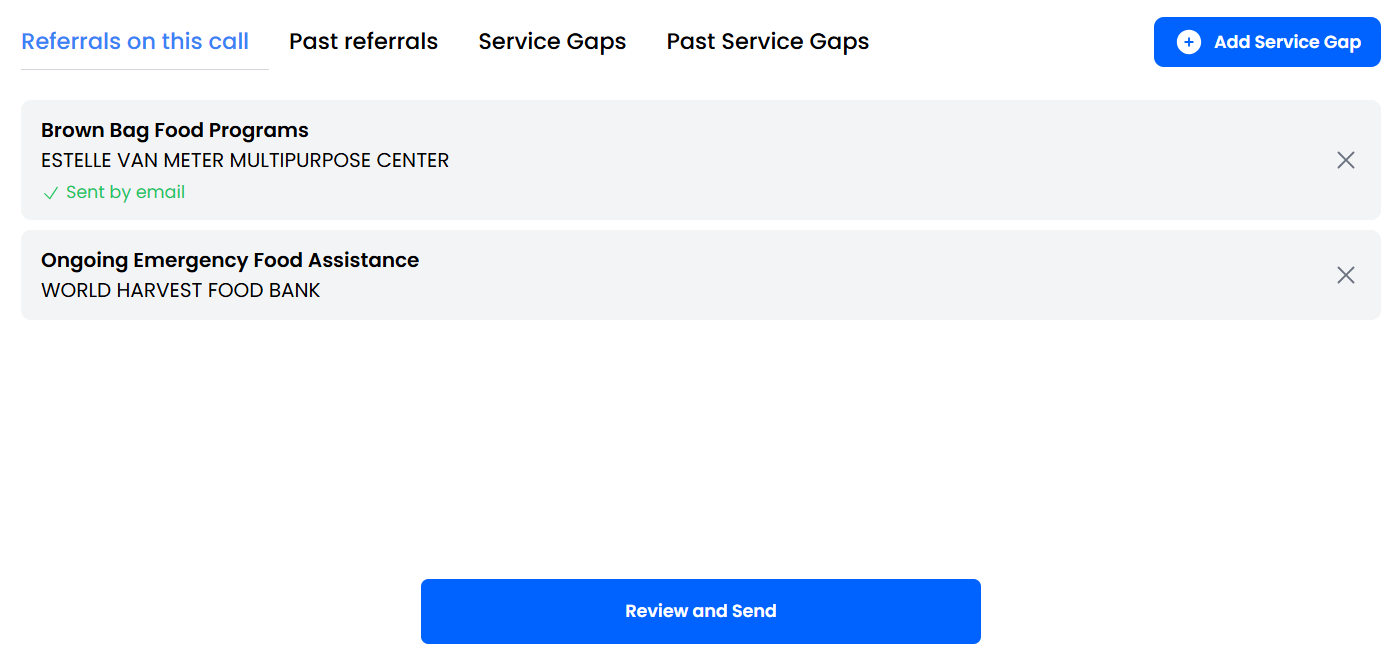Screen dimensions: 1400x660
Task: Click the Brown Bag Food Programs title
Action: (x=175, y=130)
